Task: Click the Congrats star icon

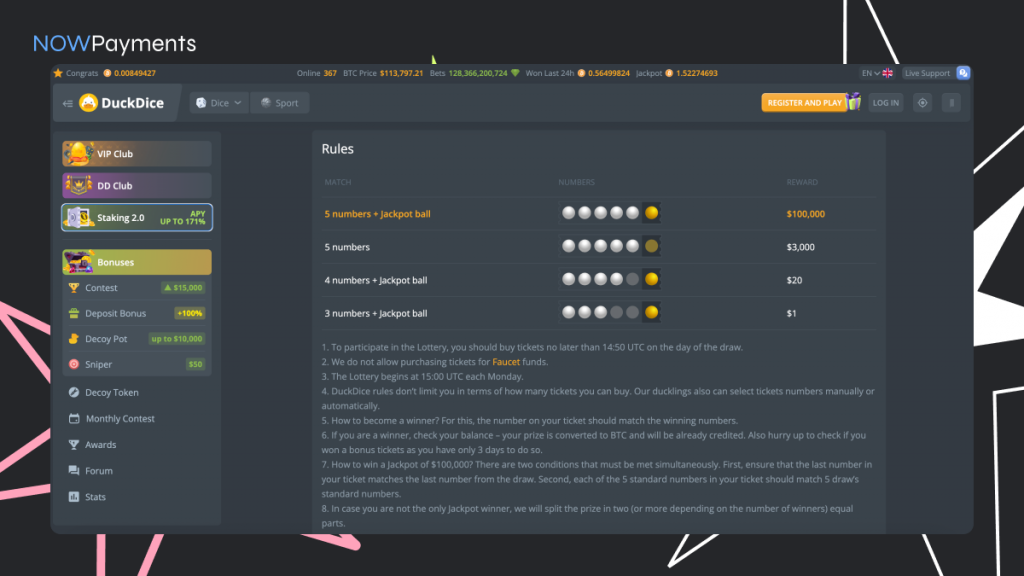Action: pos(58,73)
